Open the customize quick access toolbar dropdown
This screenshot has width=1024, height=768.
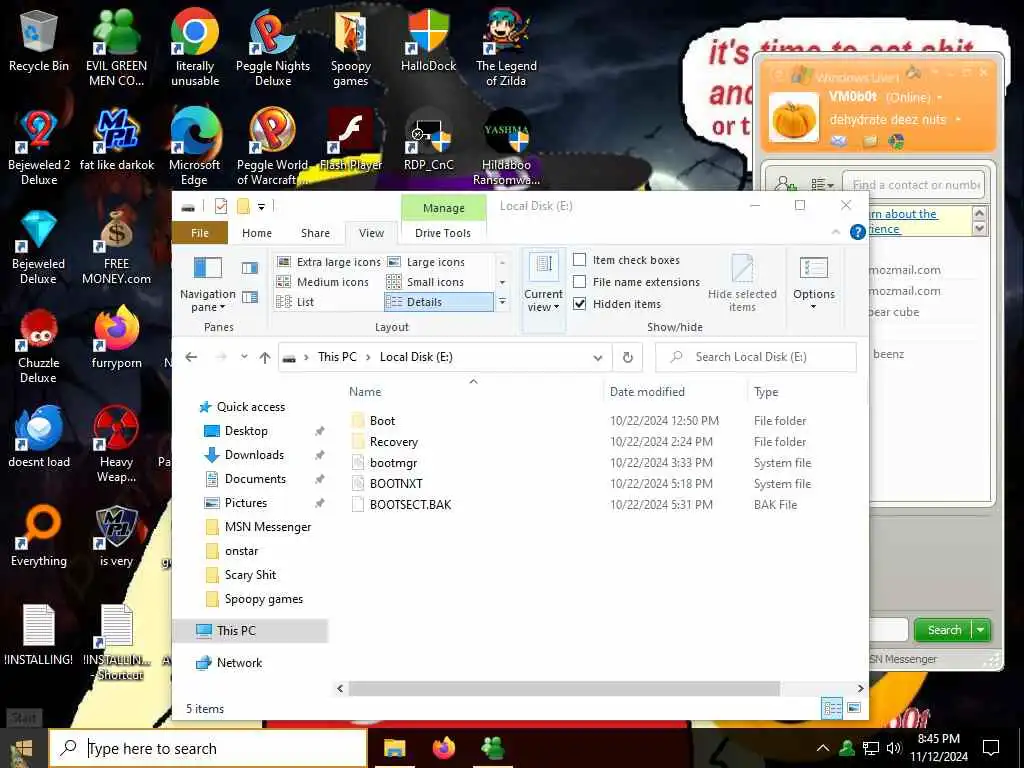[261, 206]
